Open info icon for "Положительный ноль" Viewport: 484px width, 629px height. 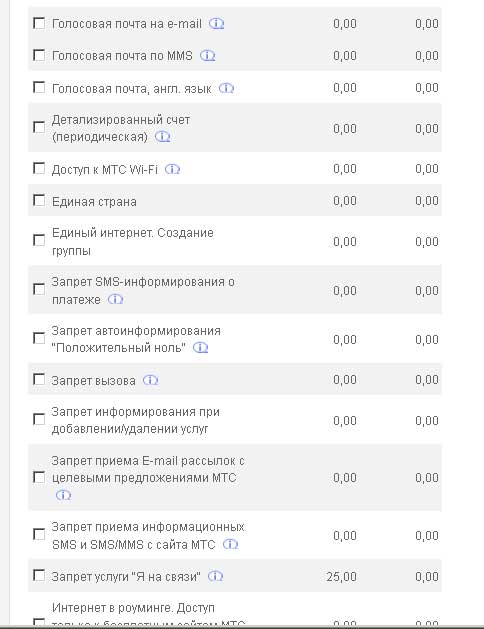point(200,347)
